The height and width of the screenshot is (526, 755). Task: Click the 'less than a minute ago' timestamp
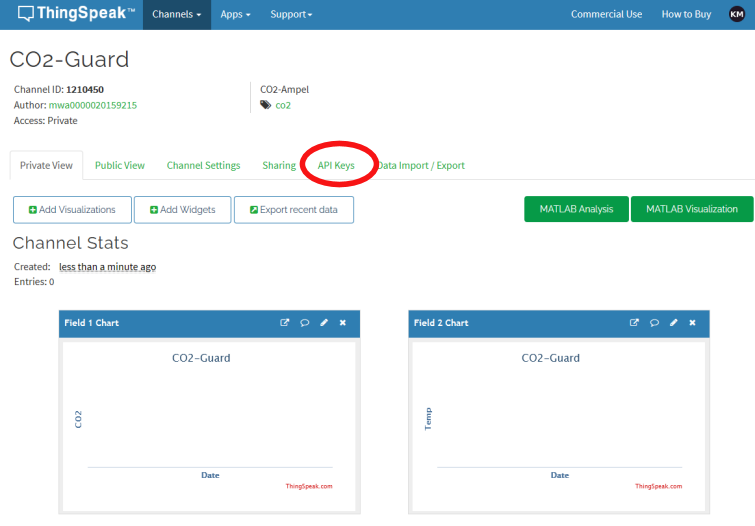tap(107, 267)
